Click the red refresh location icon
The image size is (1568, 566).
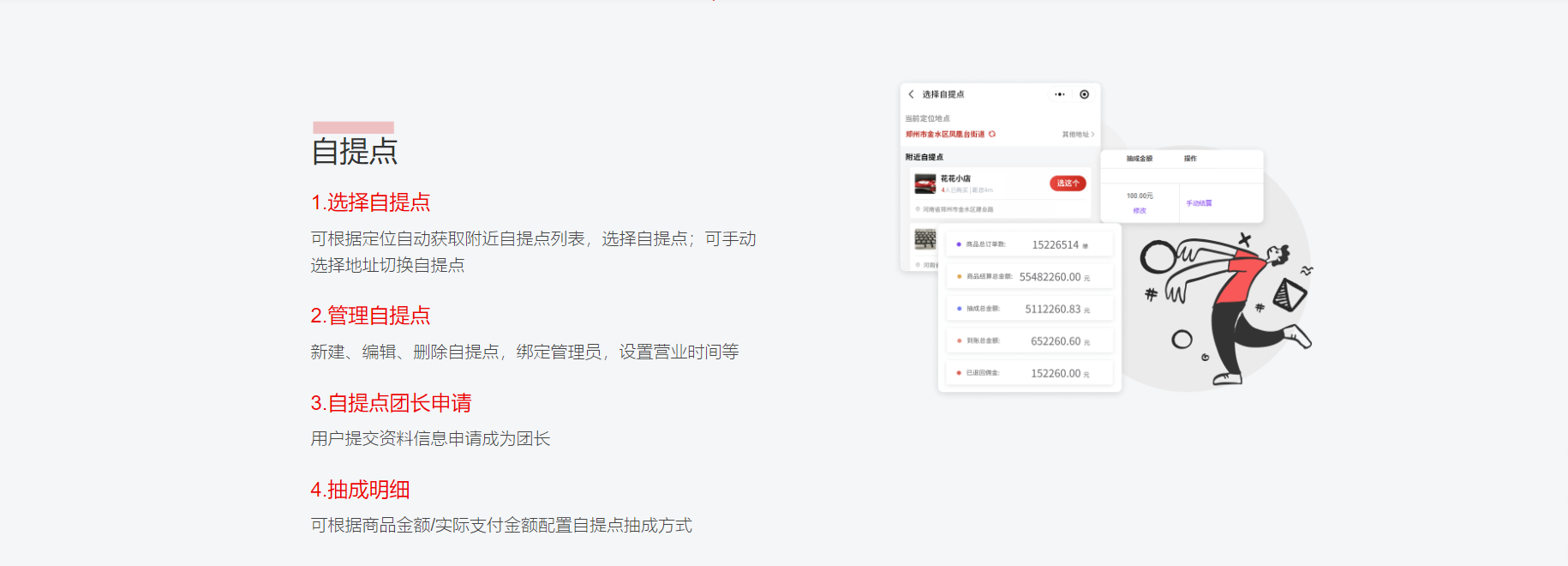point(992,134)
